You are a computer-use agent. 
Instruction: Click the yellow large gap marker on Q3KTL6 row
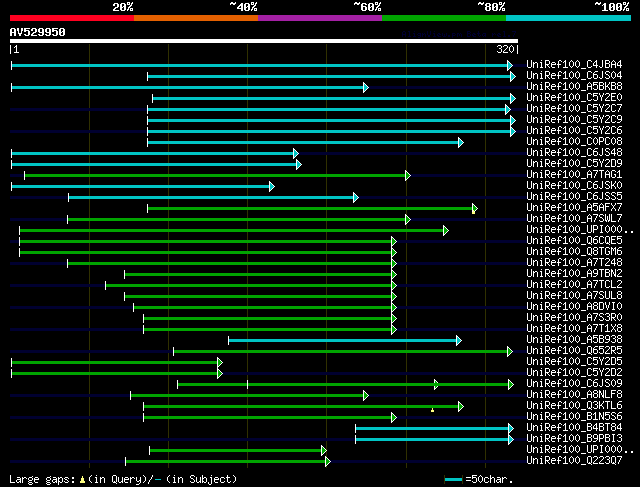tap(433, 409)
